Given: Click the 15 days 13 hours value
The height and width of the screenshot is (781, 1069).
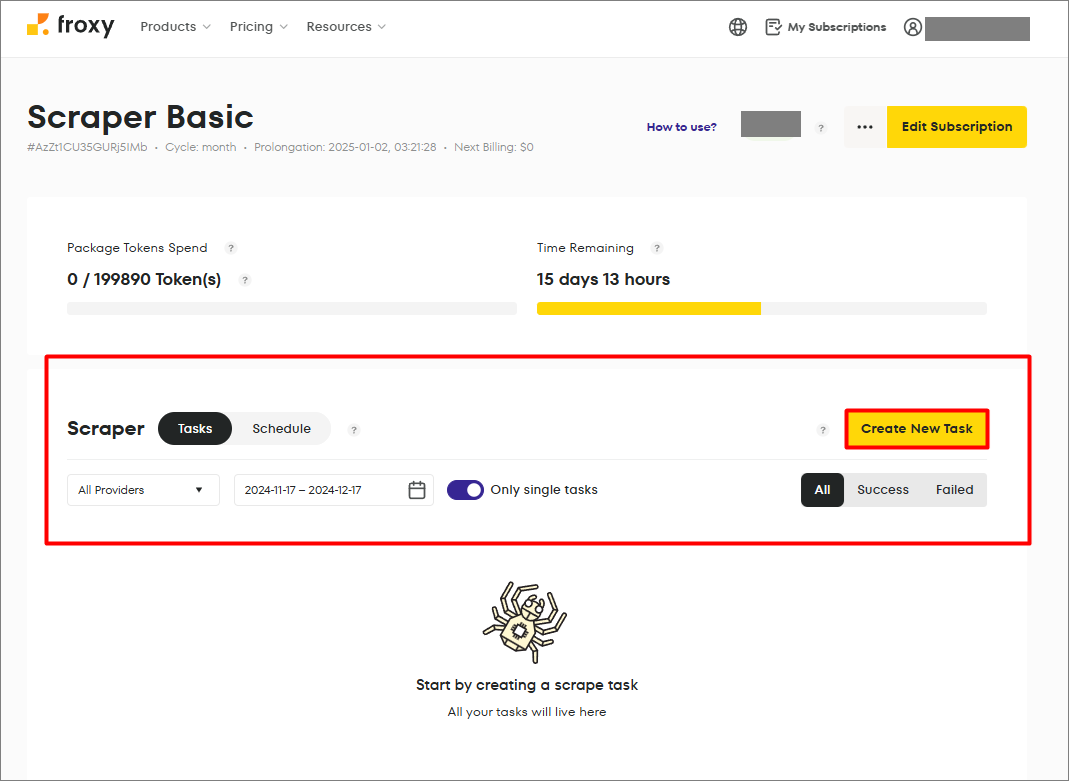Looking at the screenshot, I should [x=603, y=279].
